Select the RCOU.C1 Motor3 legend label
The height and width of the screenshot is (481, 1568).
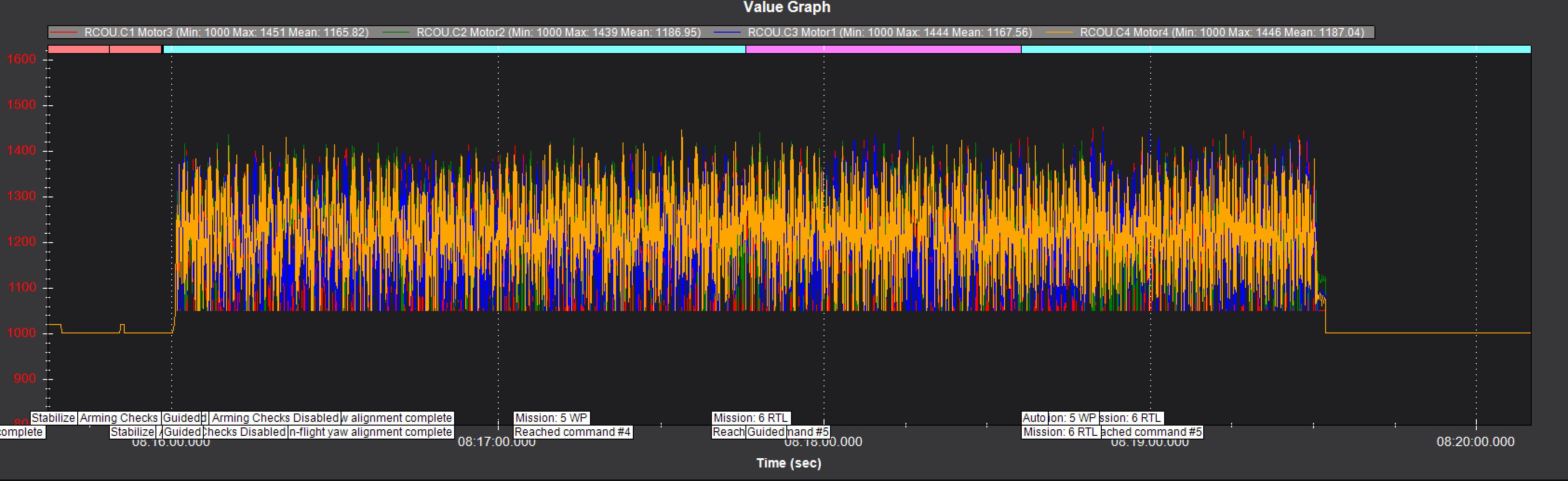pos(227,32)
